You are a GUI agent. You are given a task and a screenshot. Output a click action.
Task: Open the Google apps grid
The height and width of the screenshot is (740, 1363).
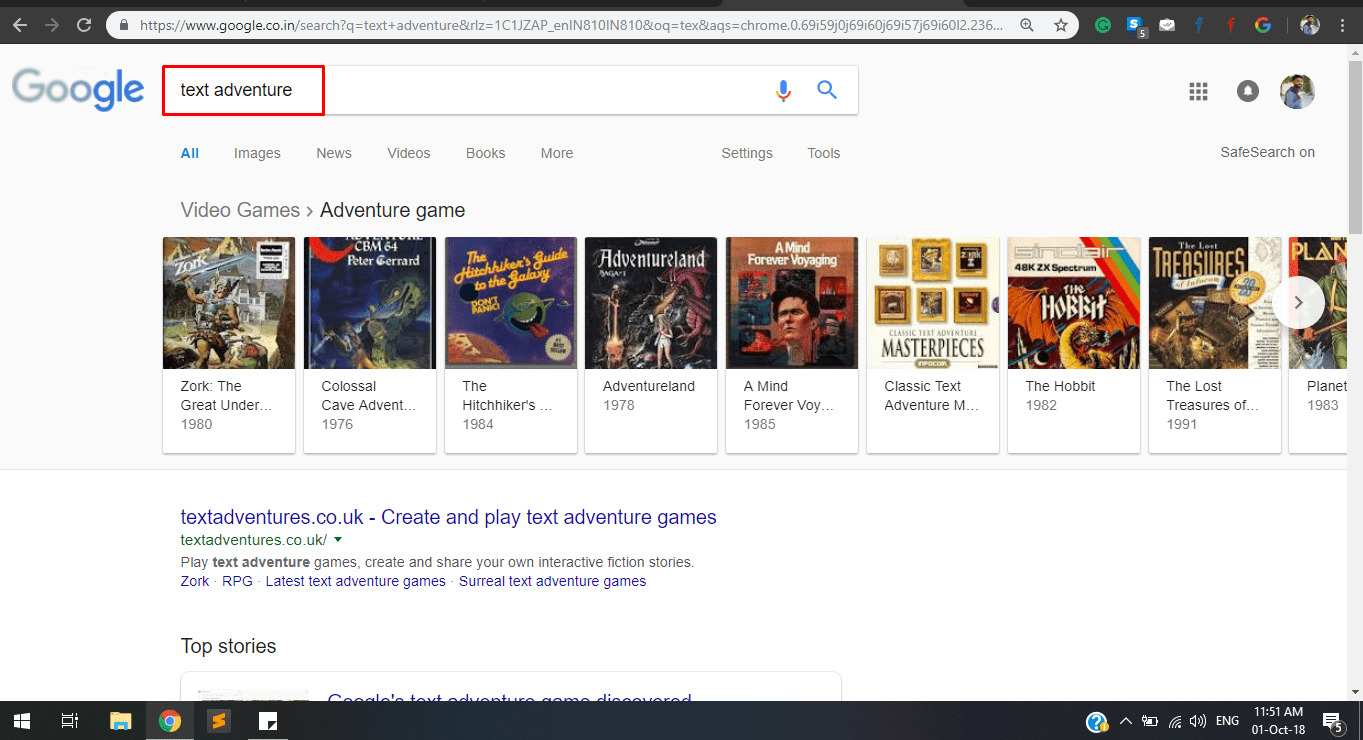1198,92
